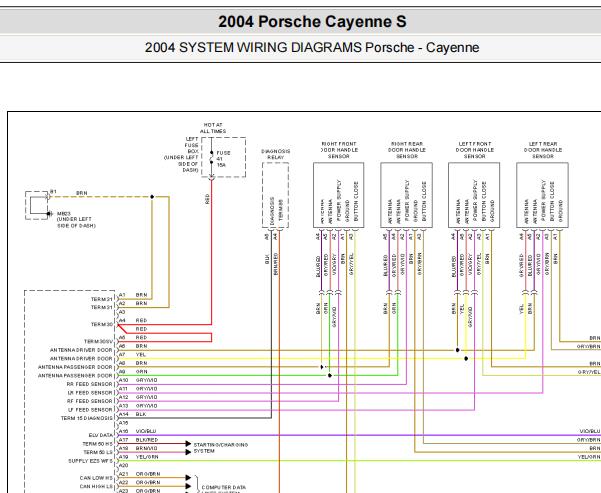Viewport: 601px width, 493px height.
Task: Click the "SUPPLY EZS WFS" label
Action: [90, 461]
